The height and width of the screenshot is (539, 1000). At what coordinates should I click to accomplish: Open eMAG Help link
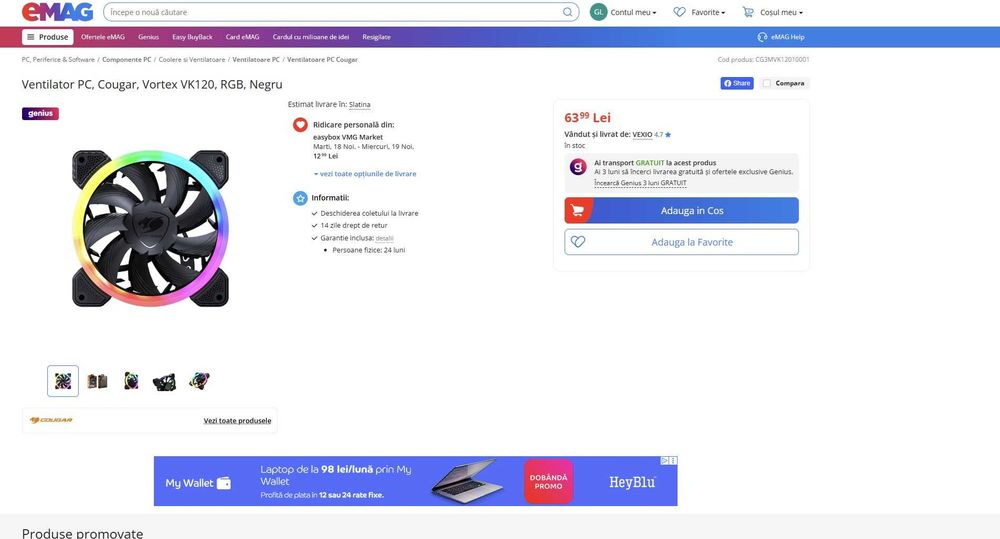coord(788,37)
